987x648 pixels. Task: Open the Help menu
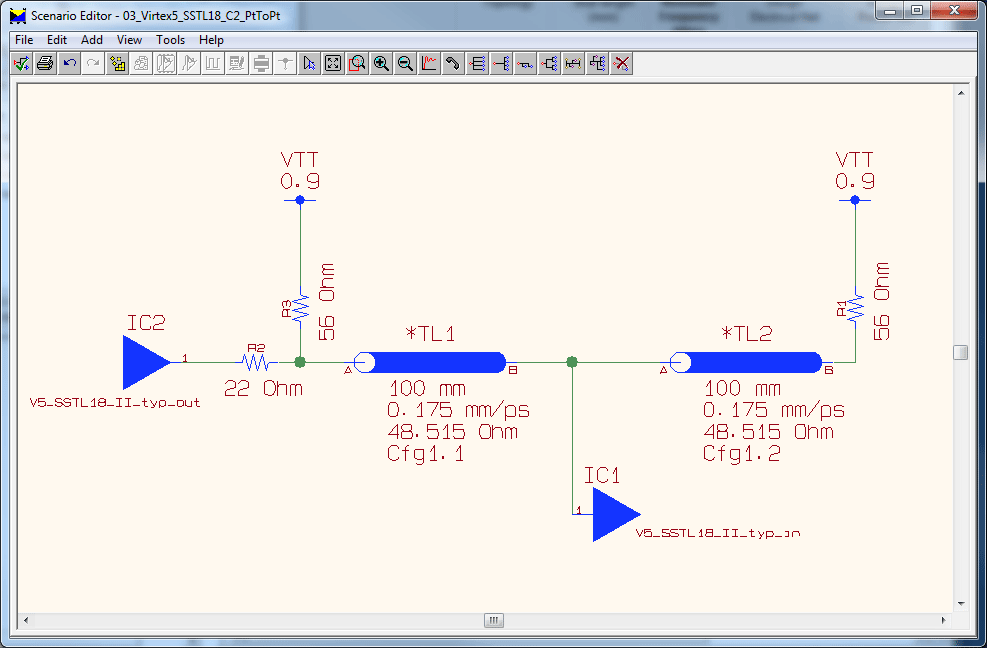212,40
